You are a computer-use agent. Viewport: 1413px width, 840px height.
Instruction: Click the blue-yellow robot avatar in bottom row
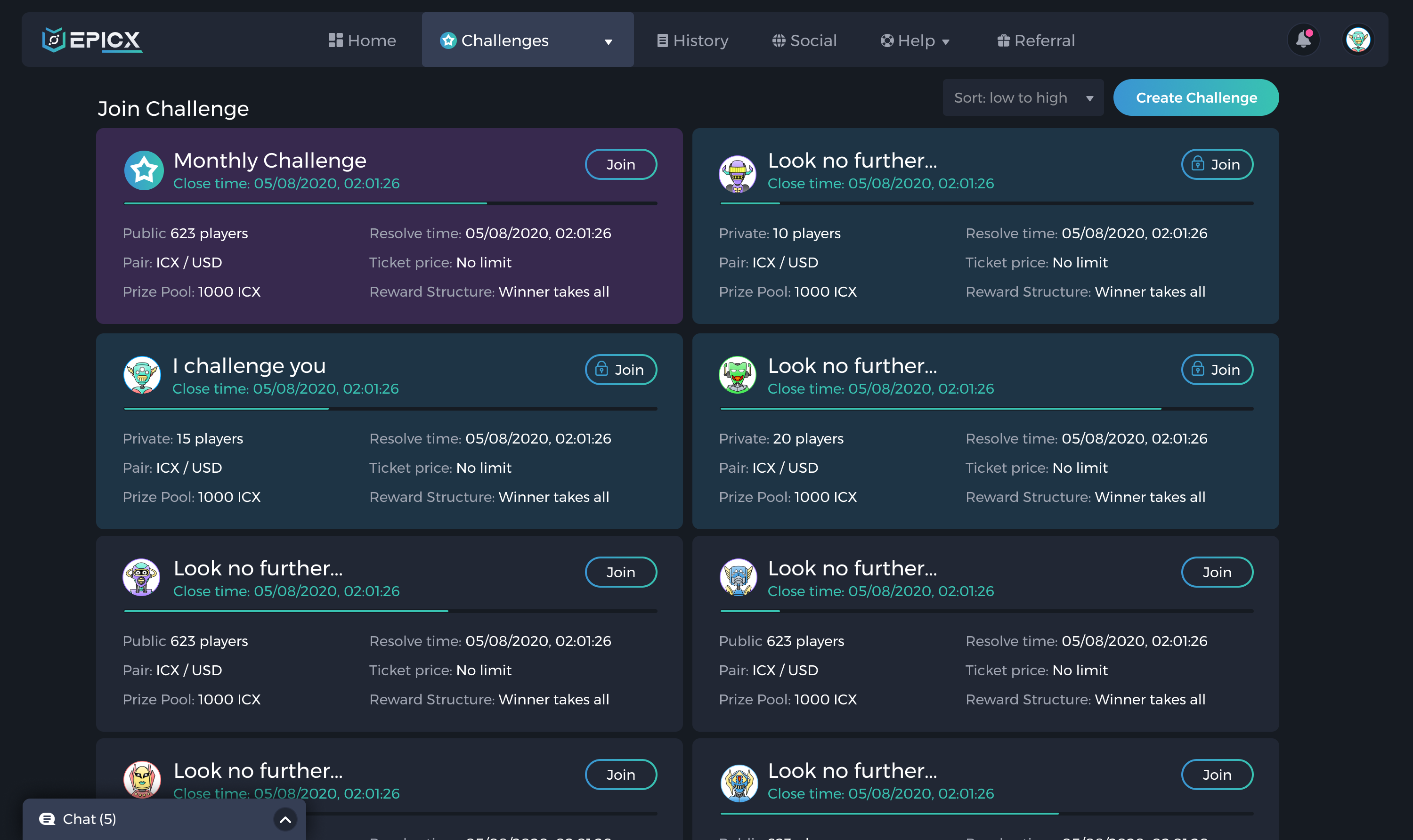pos(739,783)
